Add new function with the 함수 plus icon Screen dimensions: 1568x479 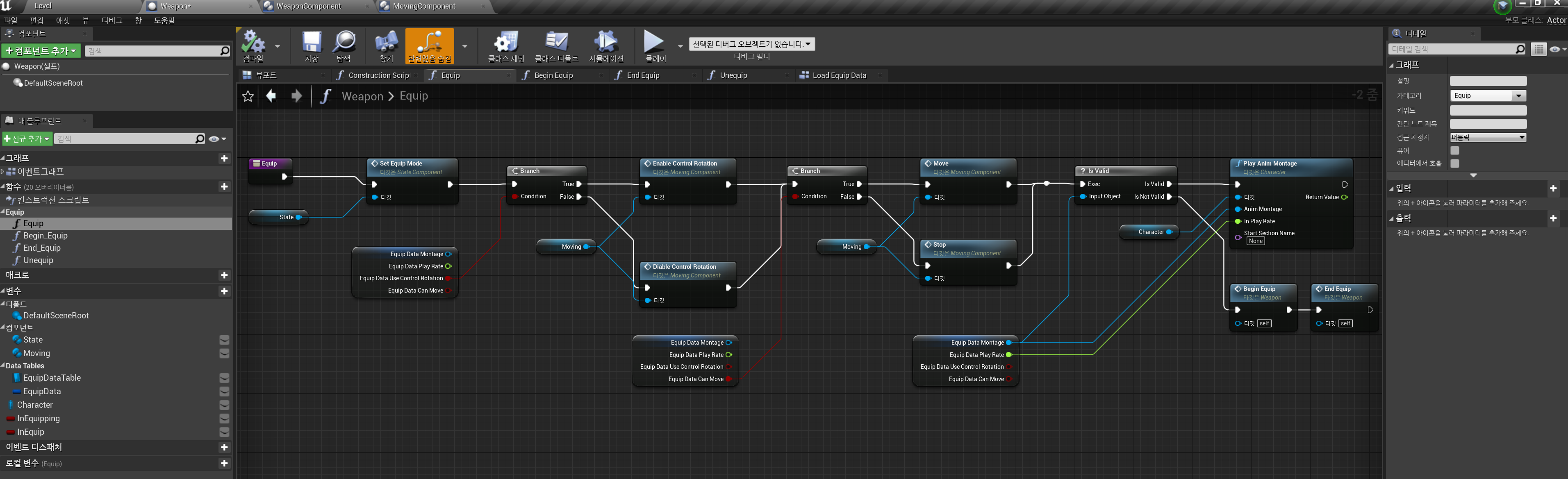(224, 187)
